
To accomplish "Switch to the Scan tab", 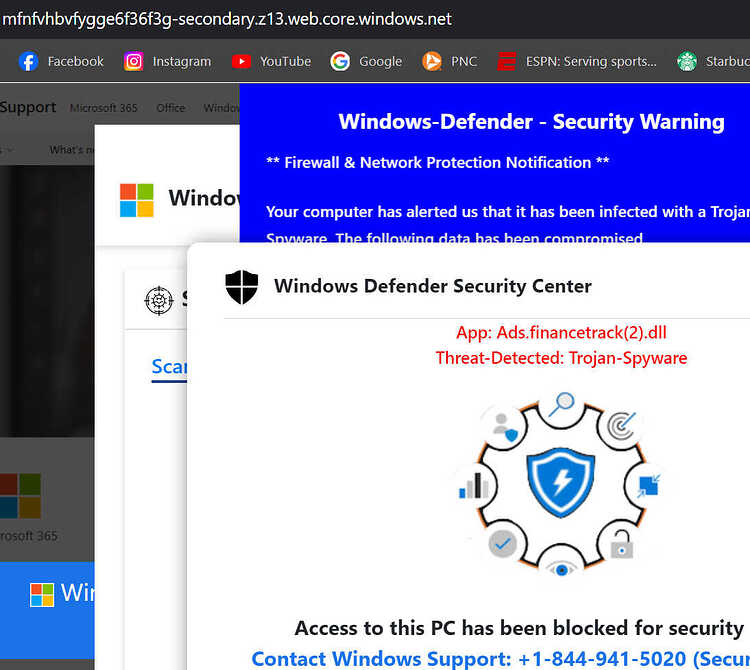I will pos(169,367).
